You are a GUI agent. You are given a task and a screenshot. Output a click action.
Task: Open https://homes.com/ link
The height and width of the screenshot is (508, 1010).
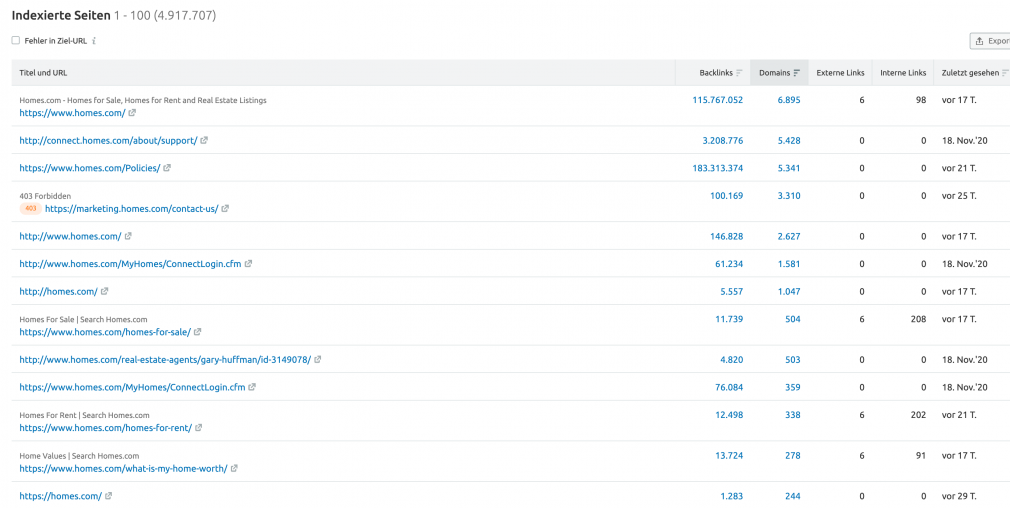click(x=61, y=496)
